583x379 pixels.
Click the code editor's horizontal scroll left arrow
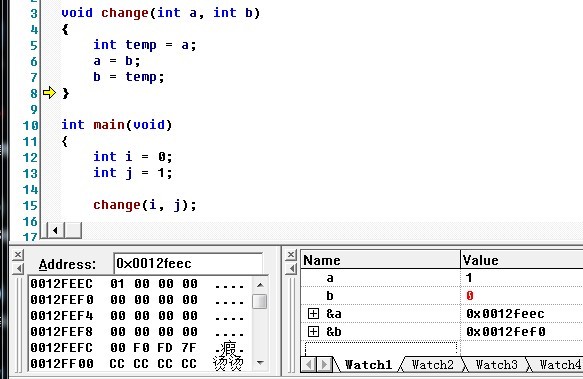tap(55, 230)
